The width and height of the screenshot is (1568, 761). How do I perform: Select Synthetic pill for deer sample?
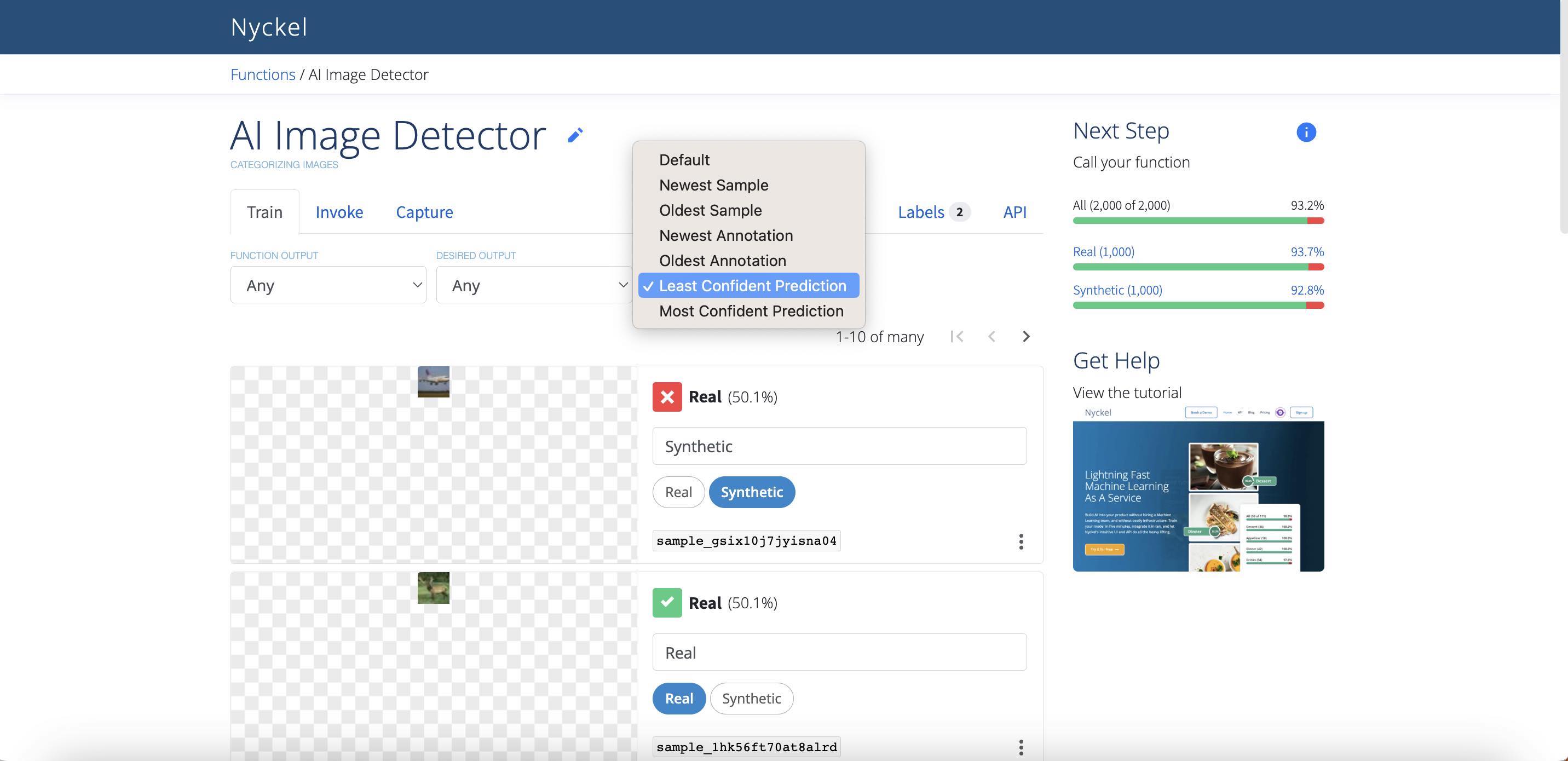pos(752,698)
